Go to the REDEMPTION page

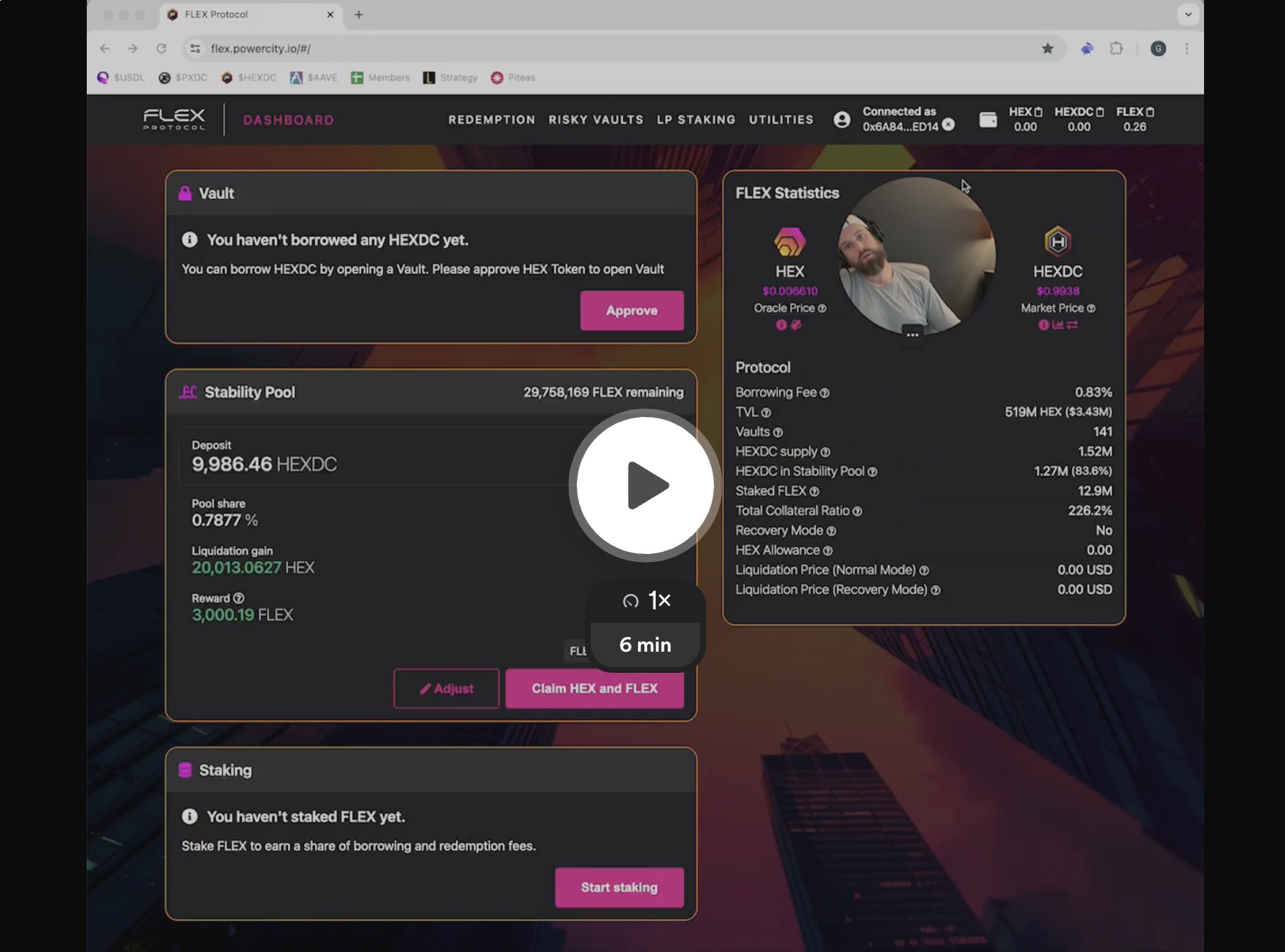coord(492,120)
